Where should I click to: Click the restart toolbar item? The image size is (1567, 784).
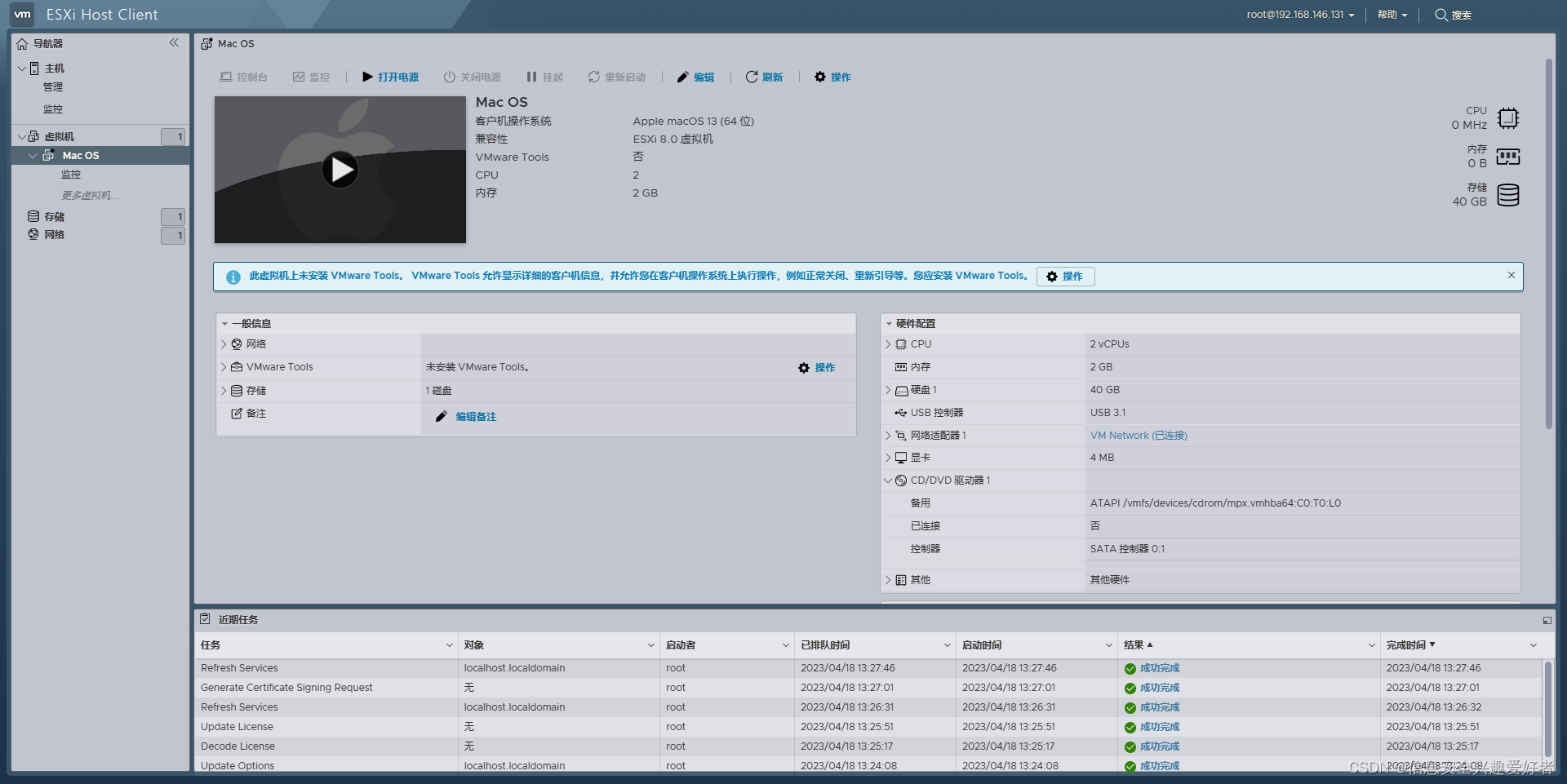tap(617, 77)
